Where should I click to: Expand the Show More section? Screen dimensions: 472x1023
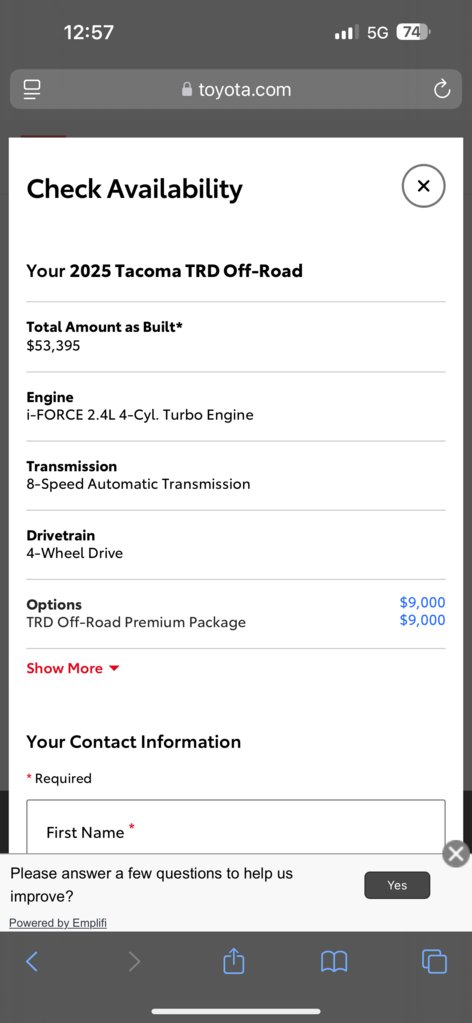[73, 668]
